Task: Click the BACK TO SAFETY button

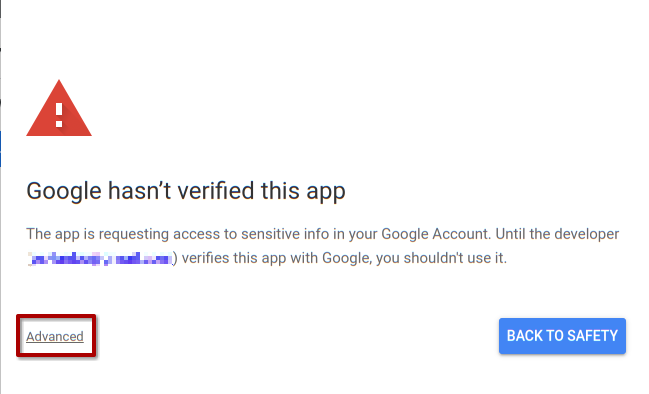Action: click(562, 336)
